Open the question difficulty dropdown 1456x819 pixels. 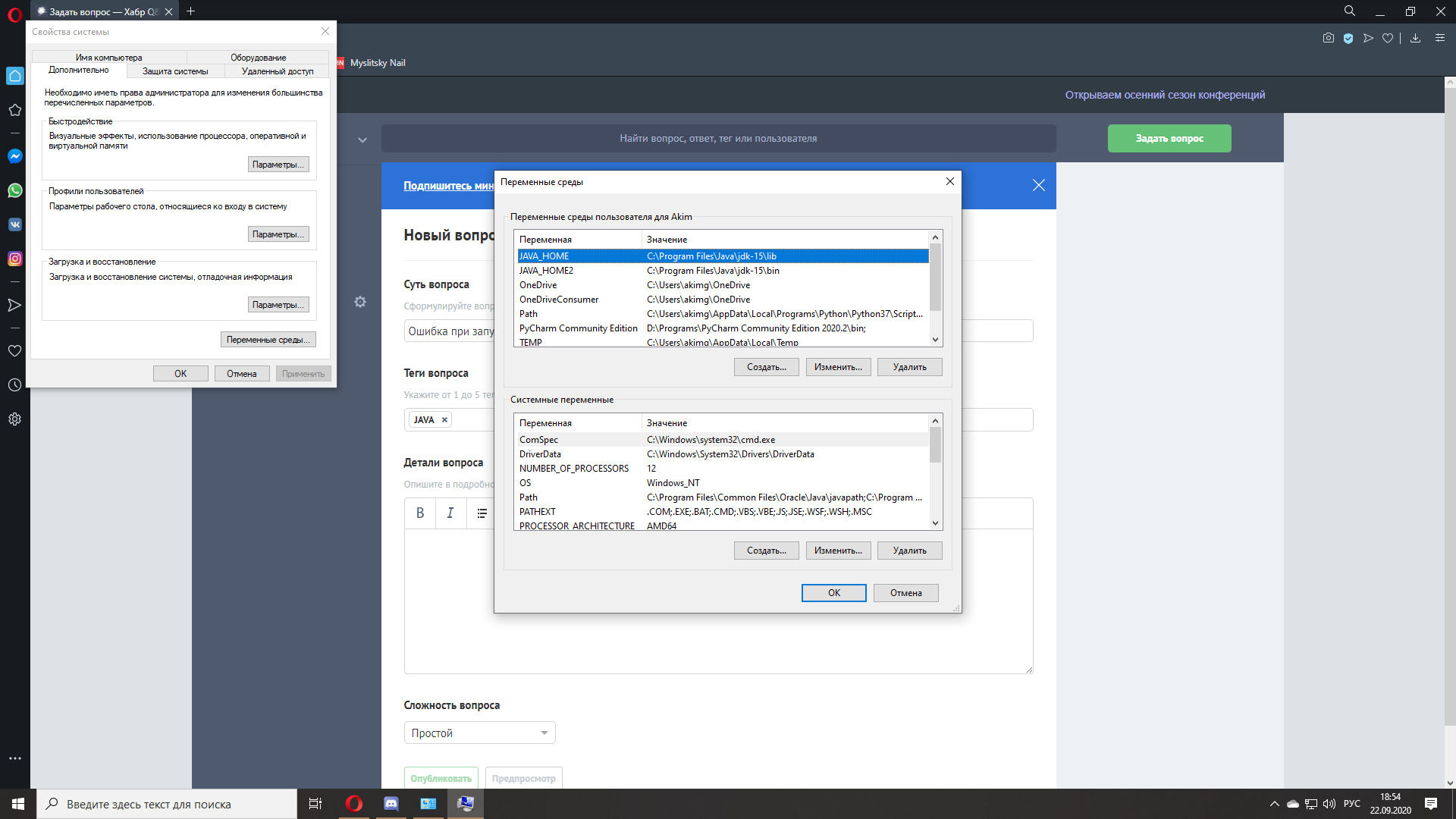point(479,733)
